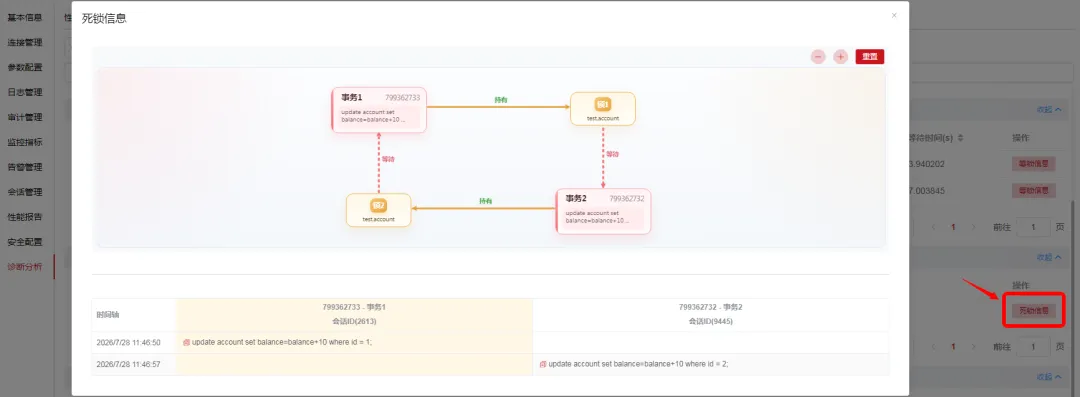This screenshot has width=1080, height=397.
Task: Click the 死锁信息 button in the 操作 column
Action: [1033, 311]
